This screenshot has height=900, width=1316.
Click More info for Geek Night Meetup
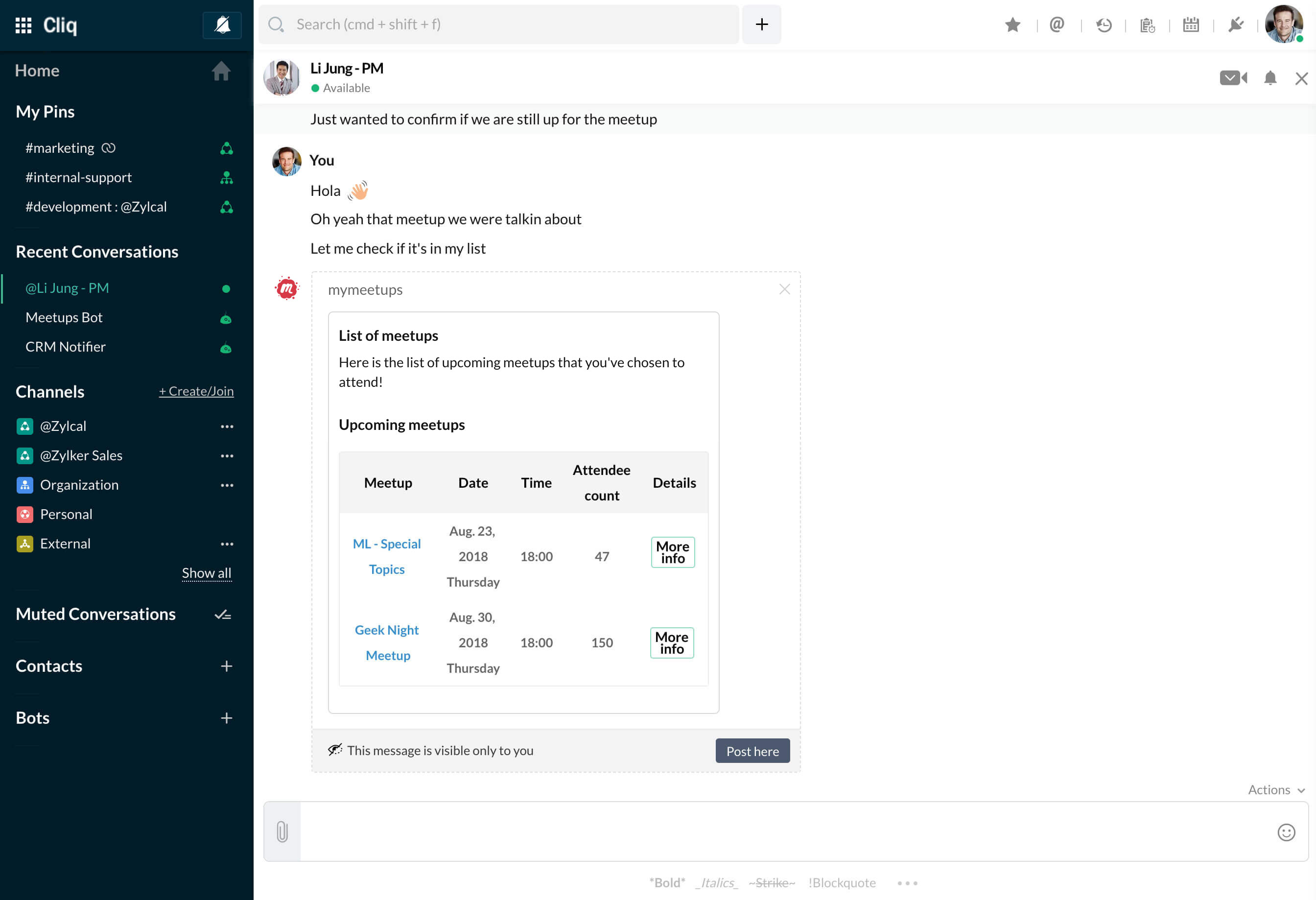coord(672,643)
